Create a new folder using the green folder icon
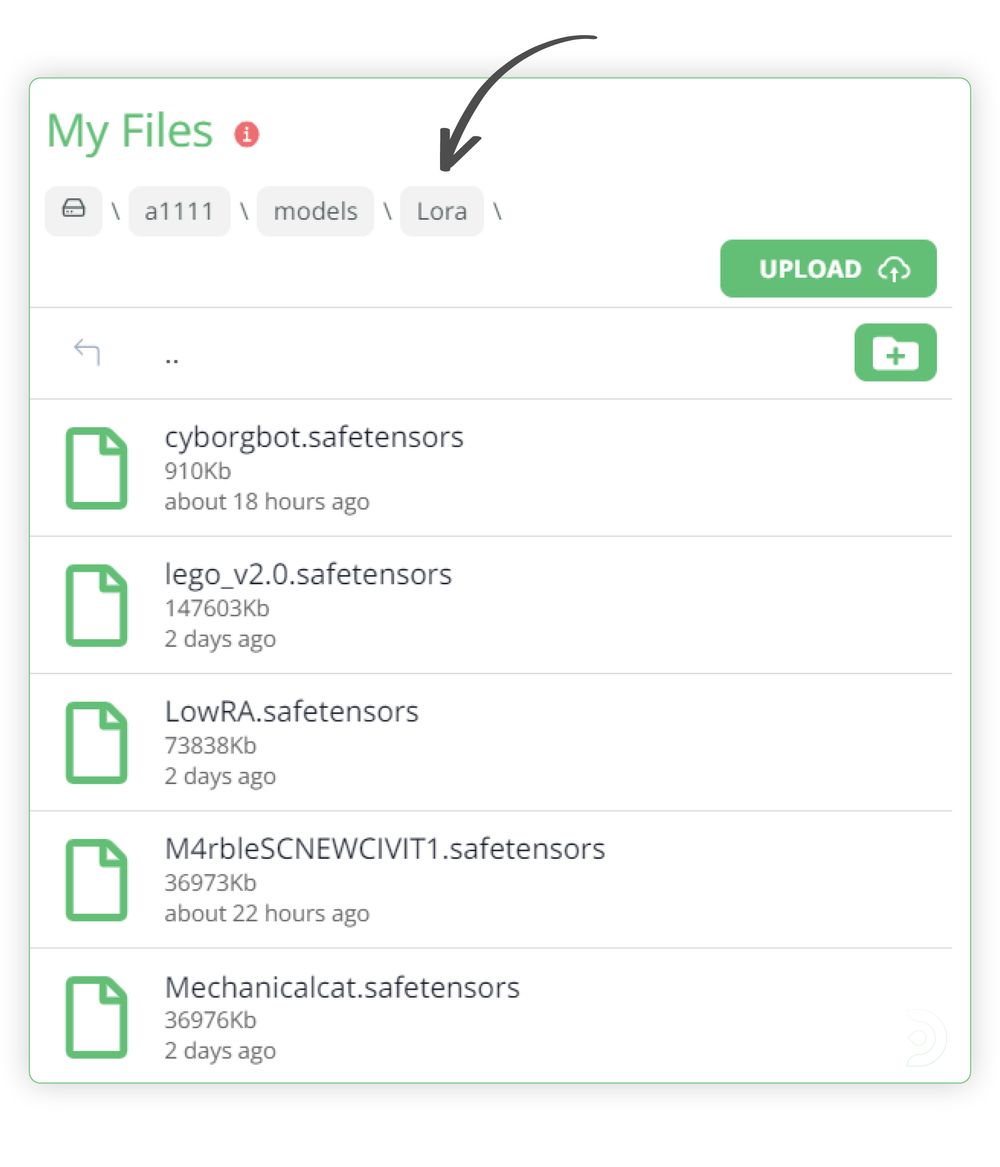Screen dimensions: 1000x1167 tap(895, 352)
